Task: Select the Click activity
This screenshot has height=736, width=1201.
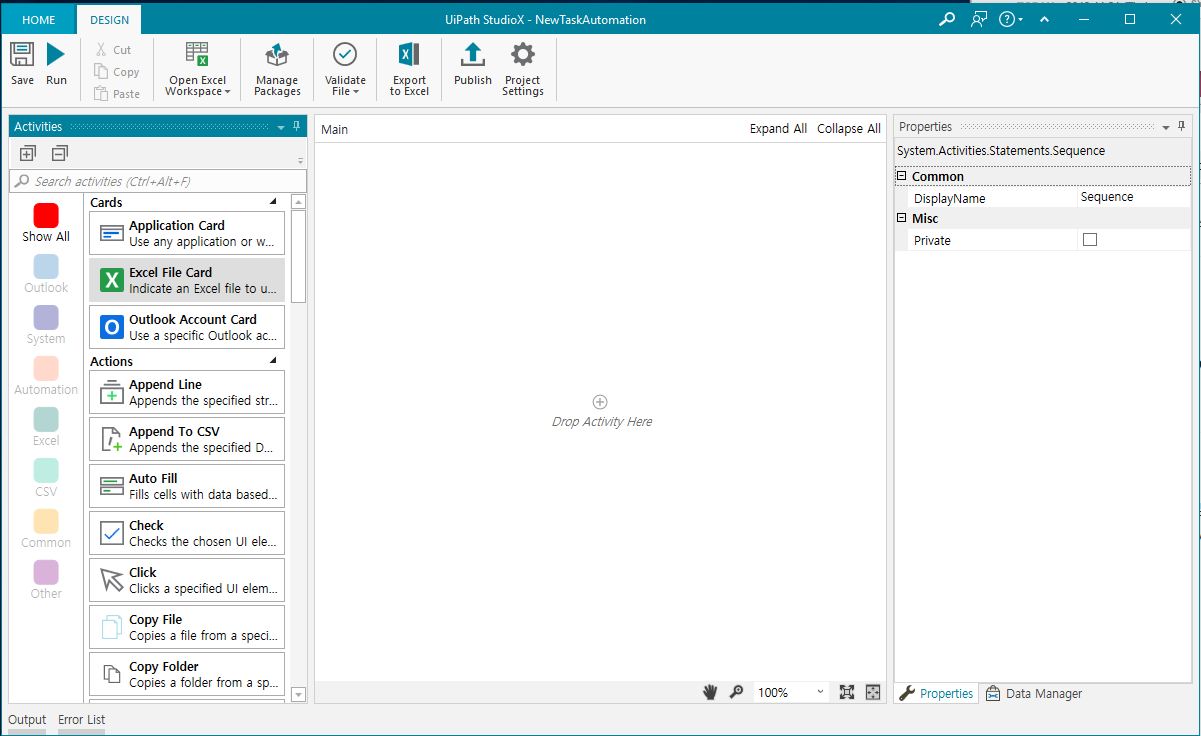Action: click(187, 580)
